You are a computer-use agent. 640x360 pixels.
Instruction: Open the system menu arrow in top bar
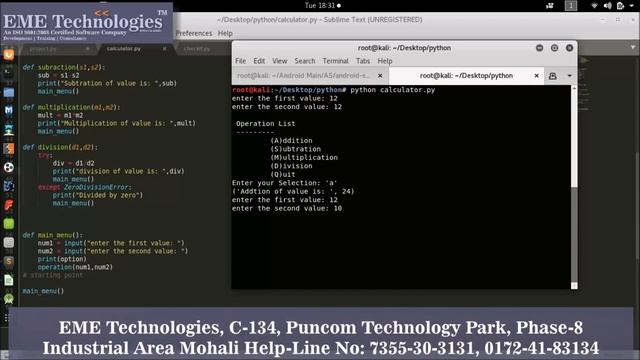pos(633,6)
